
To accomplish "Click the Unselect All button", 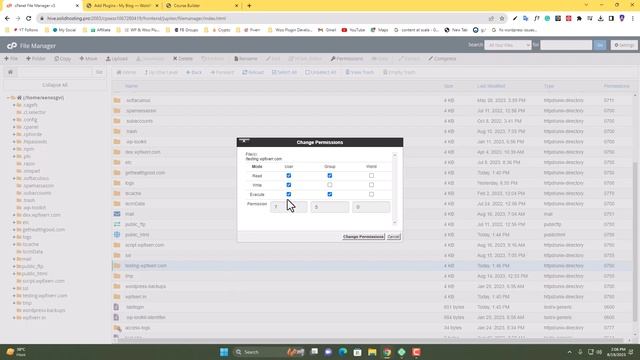I will pyautogui.click(x=321, y=72).
